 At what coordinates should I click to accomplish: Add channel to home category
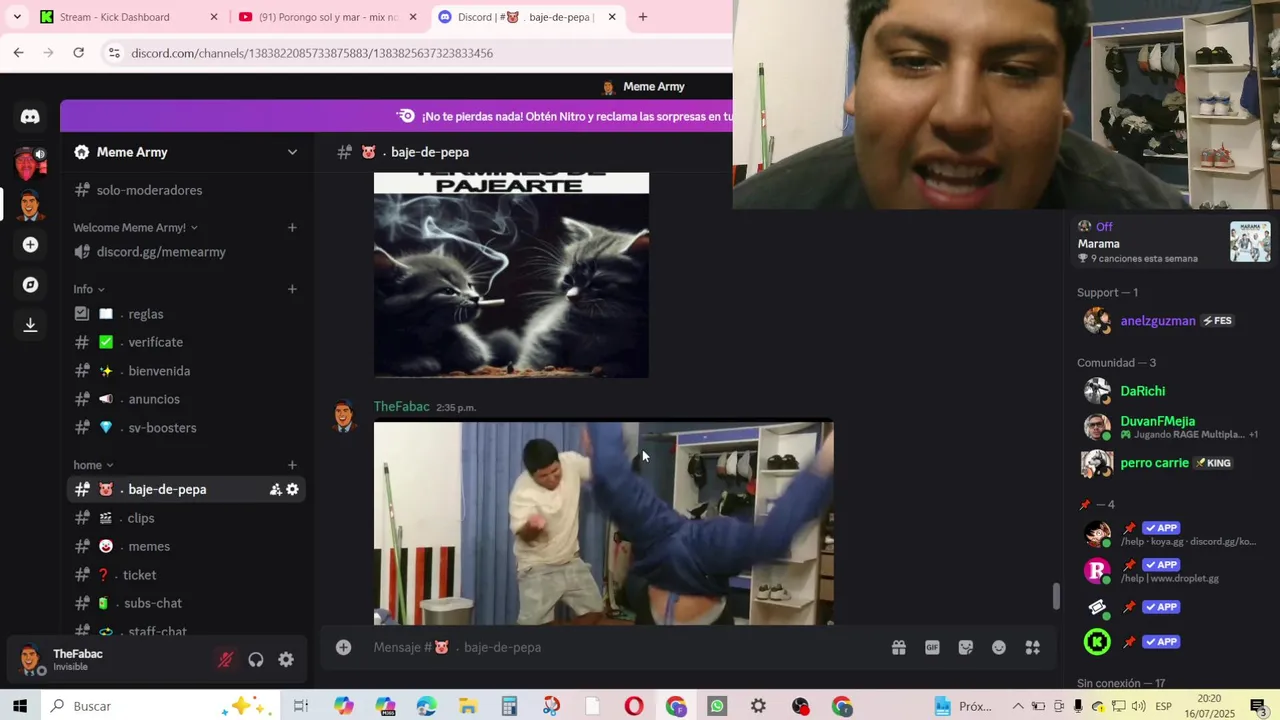[x=292, y=465]
